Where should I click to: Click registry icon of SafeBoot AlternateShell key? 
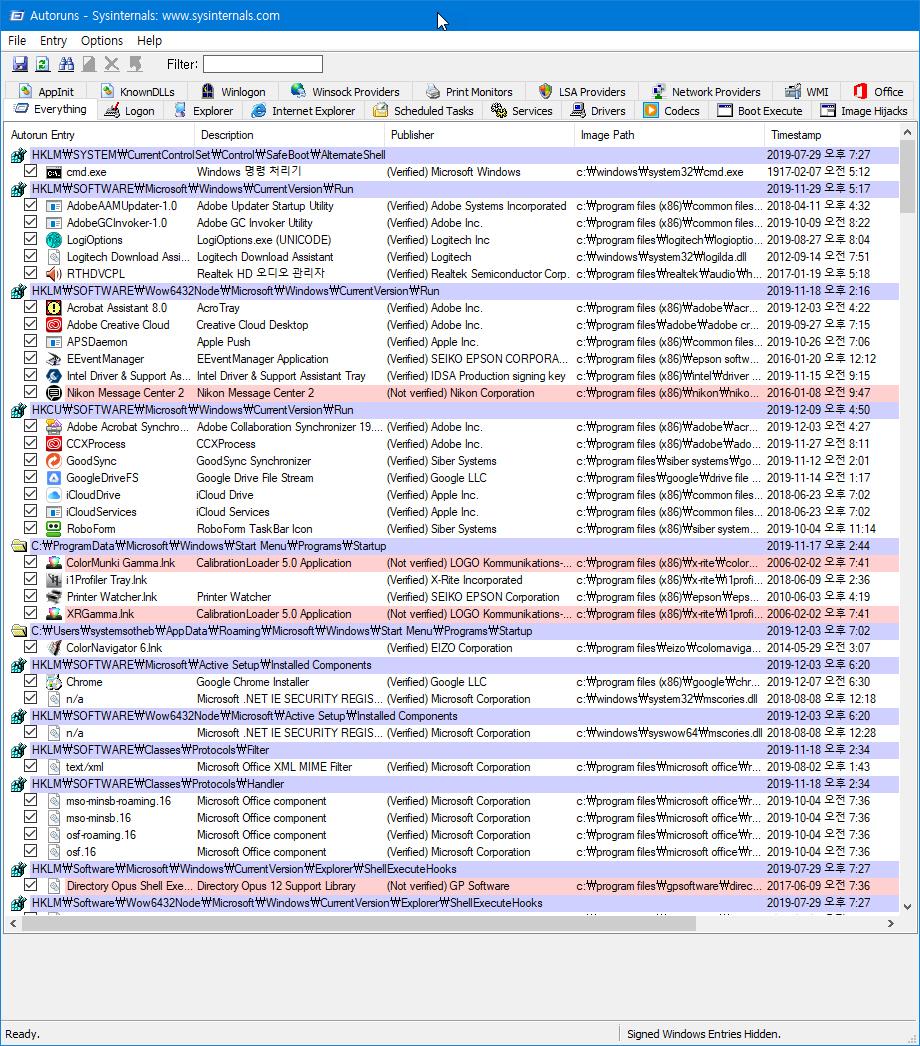point(19,155)
